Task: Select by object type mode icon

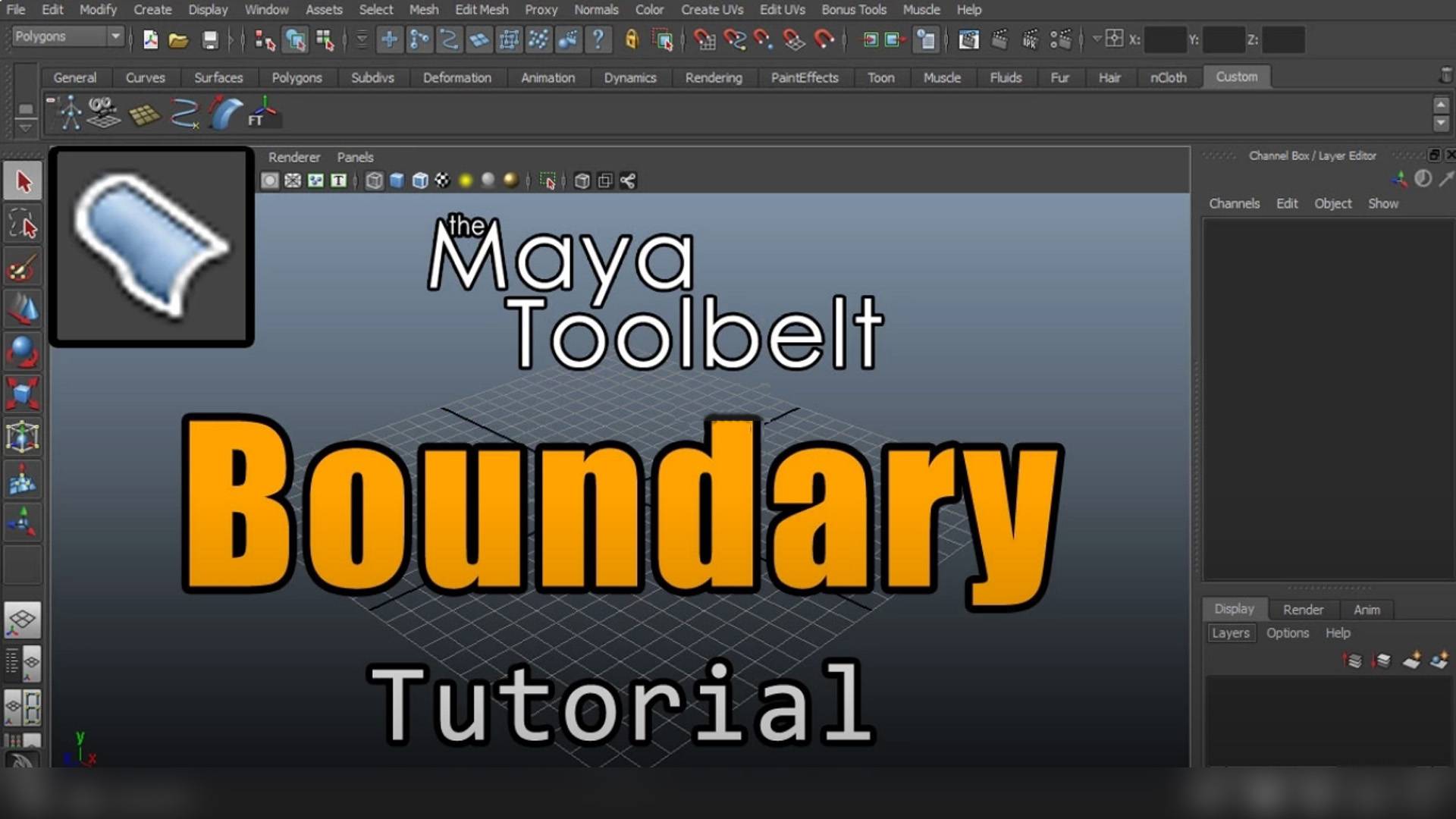Action: (x=295, y=39)
